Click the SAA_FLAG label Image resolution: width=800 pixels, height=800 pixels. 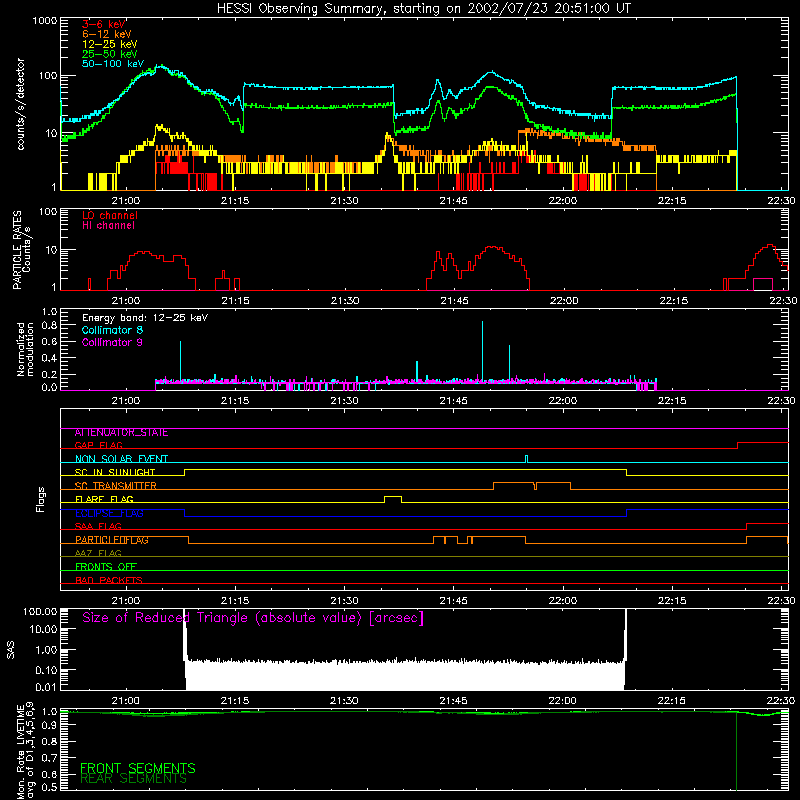98,527
